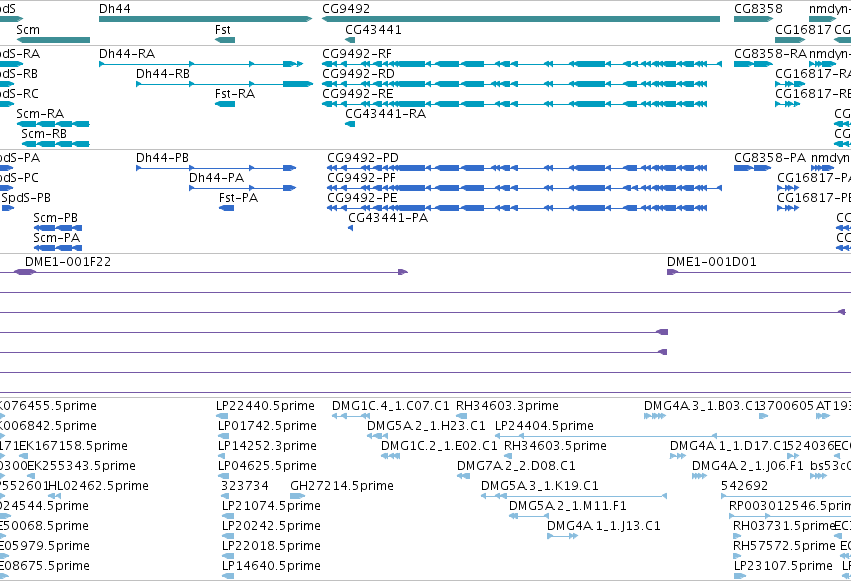The width and height of the screenshot is (851, 581).
Task: Select DMG7A.2_2.D08.C1 feature
Action: 463,476
